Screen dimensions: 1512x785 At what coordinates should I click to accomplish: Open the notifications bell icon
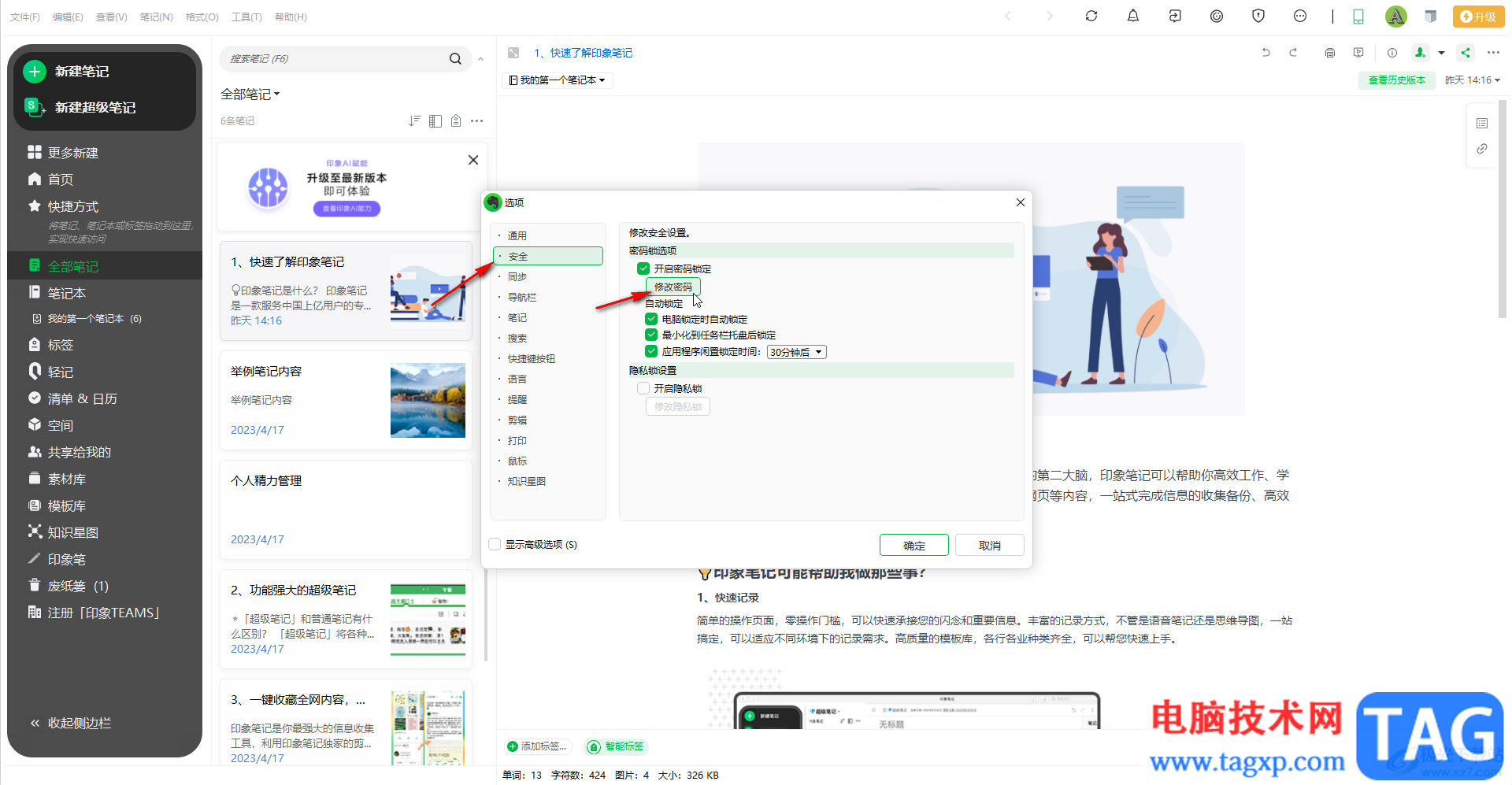coord(1133,16)
